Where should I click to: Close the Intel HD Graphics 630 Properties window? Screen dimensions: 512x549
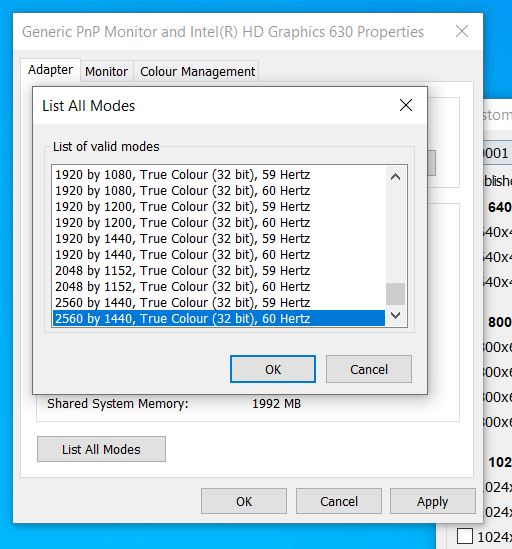click(x=462, y=32)
